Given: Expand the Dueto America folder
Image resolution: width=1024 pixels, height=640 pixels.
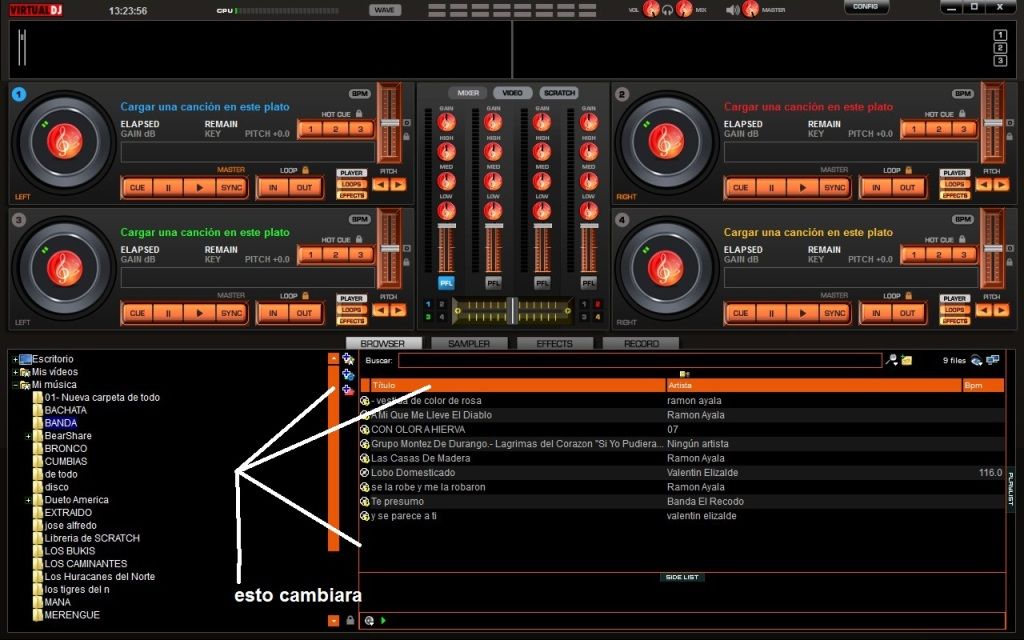Looking at the screenshot, I should click(x=28, y=500).
